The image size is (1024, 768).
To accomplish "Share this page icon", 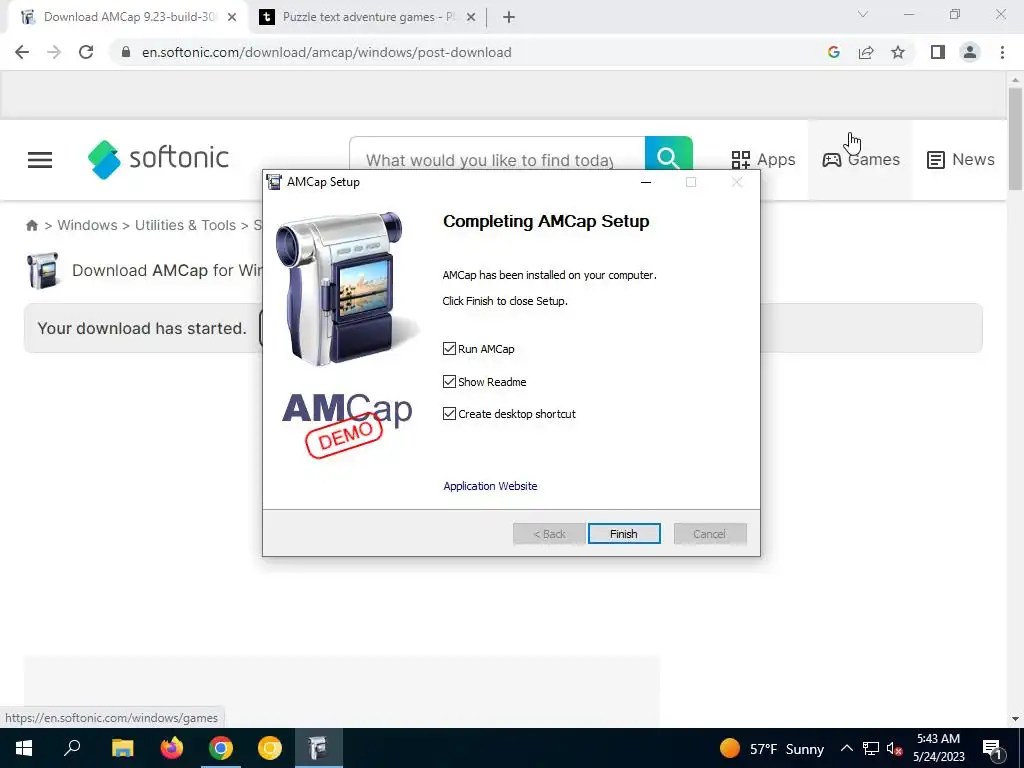I will click(x=866, y=52).
